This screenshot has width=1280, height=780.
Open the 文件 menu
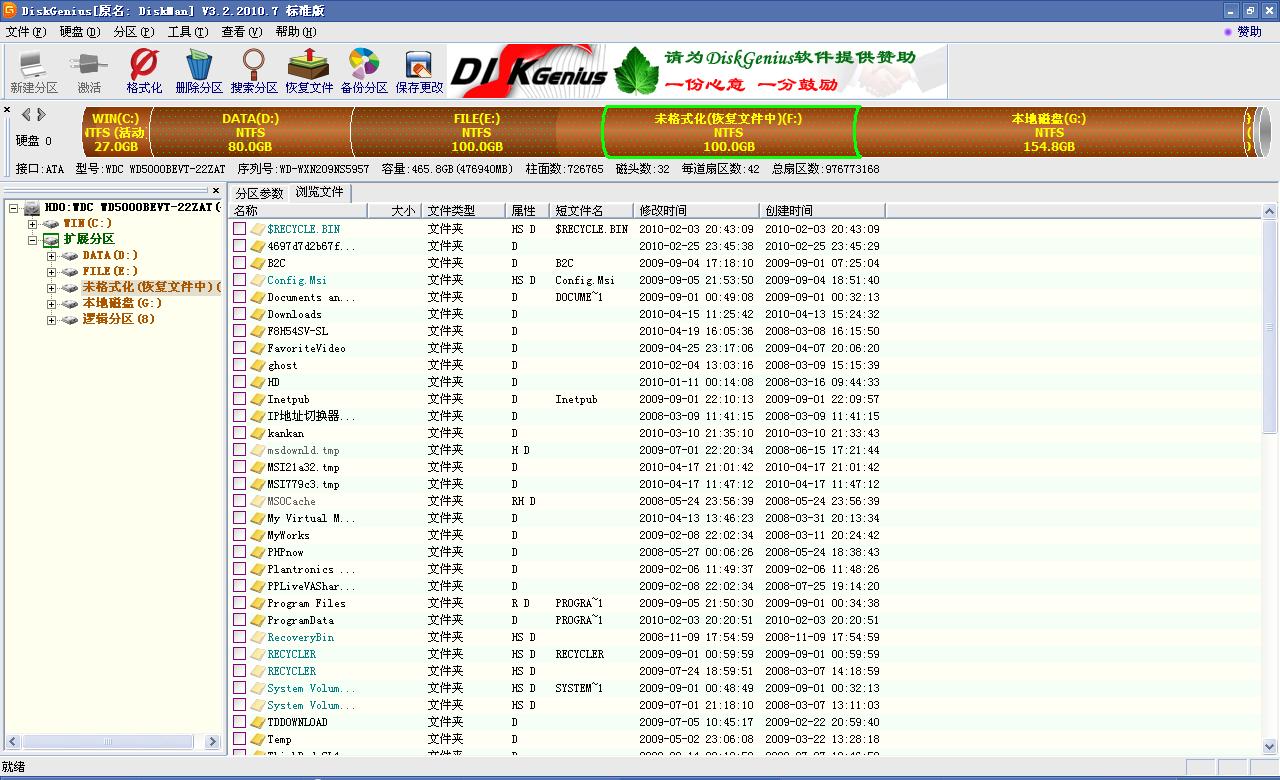[x=25, y=32]
